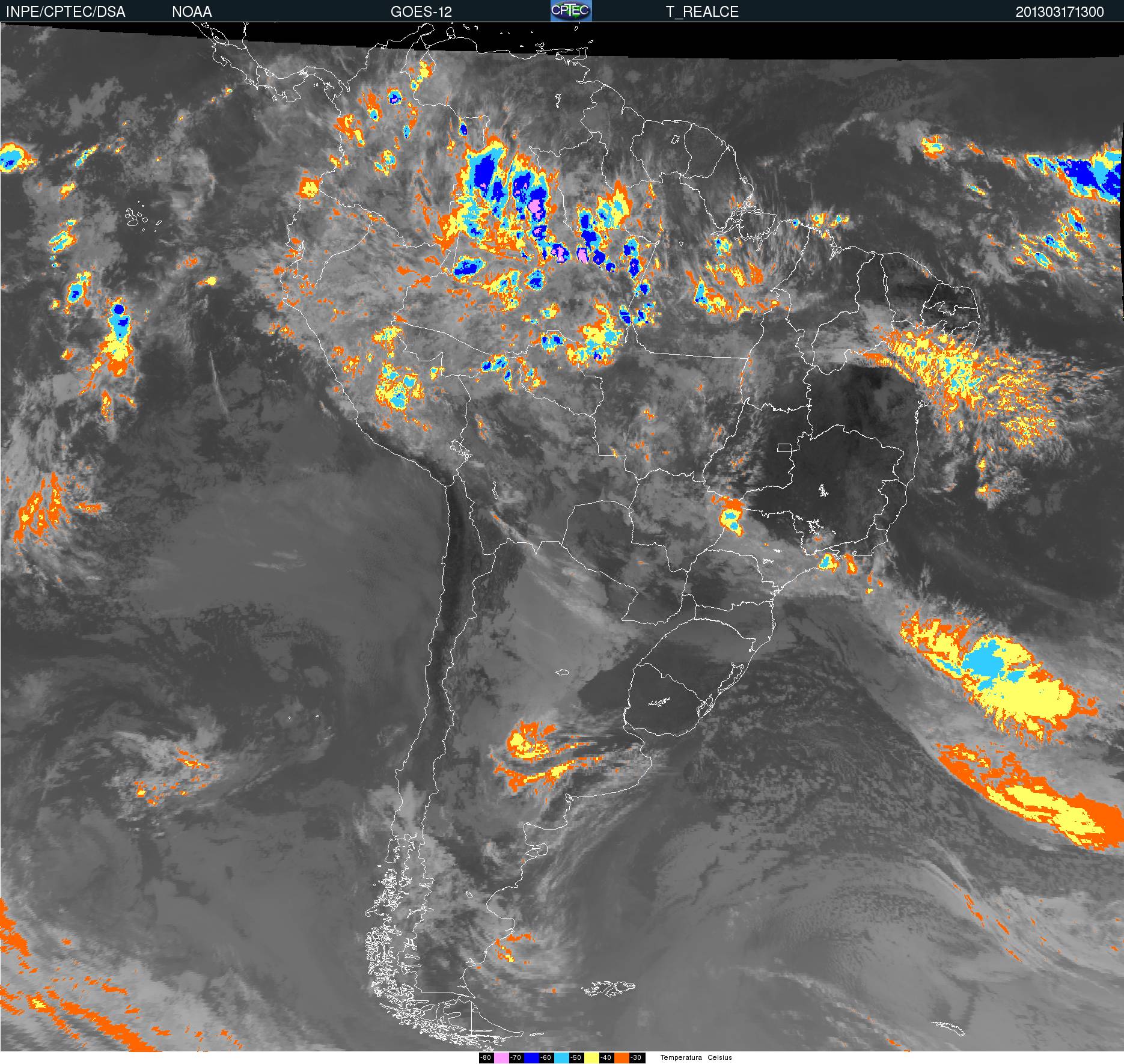Click the NOAA label in the header
1124x1064 pixels.
pos(192,12)
